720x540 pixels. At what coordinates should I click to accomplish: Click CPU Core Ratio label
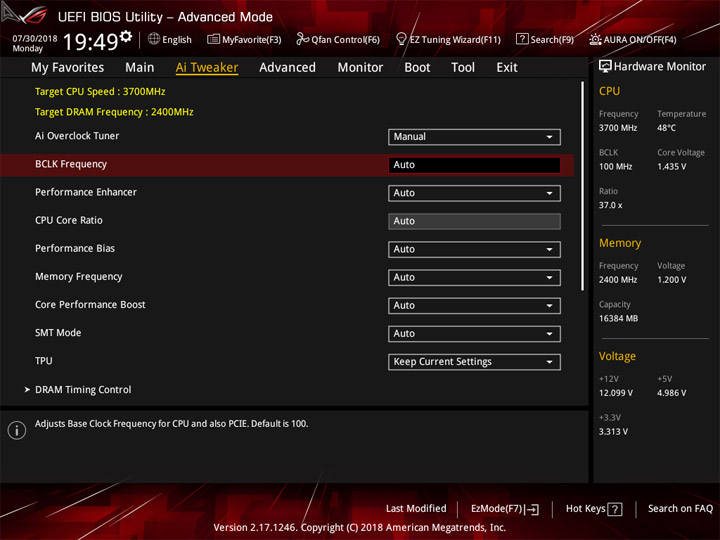(69, 220)
